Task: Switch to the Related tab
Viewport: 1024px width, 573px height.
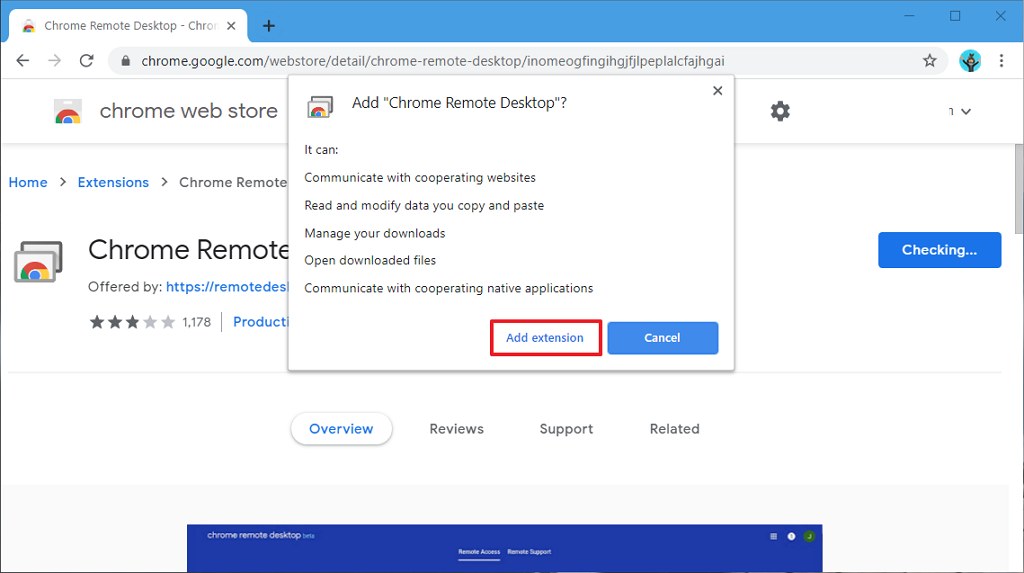Action: click(674, 429)
